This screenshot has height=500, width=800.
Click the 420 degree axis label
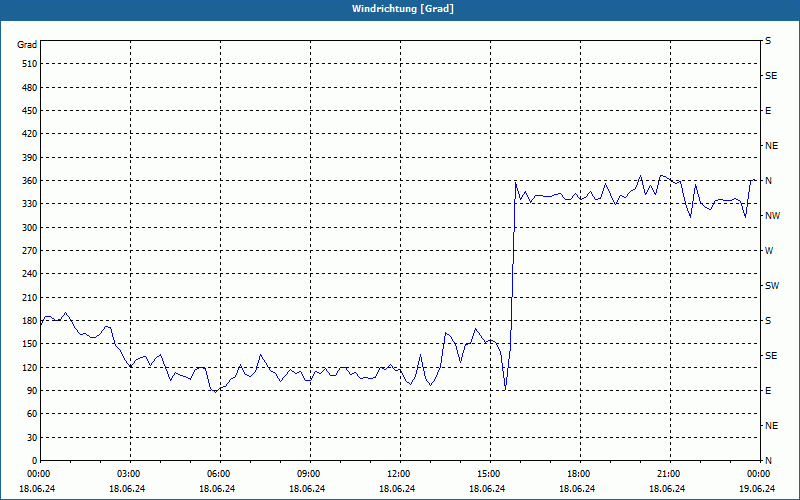coord(30,134)
